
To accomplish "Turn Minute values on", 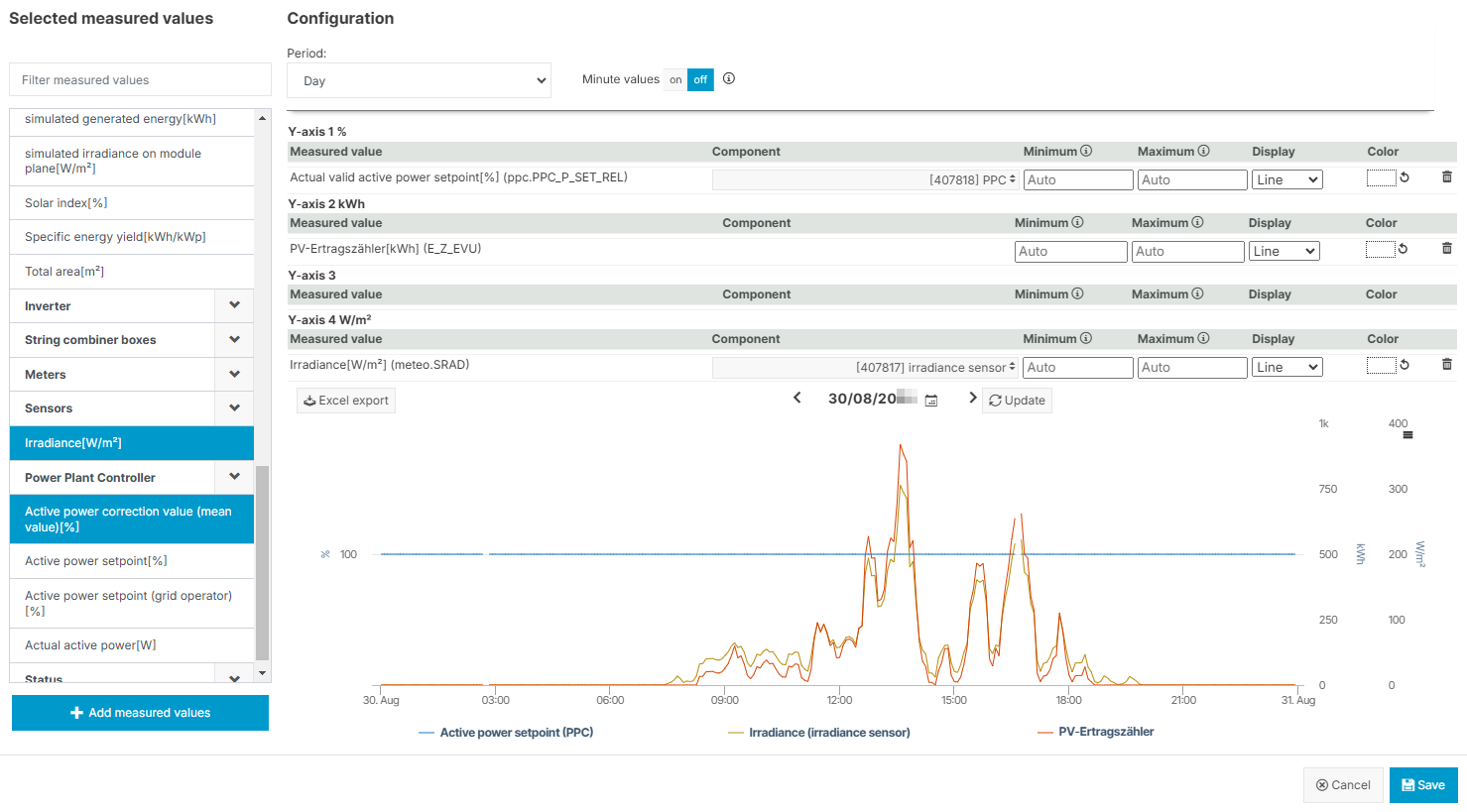I will tap(674, 79).
